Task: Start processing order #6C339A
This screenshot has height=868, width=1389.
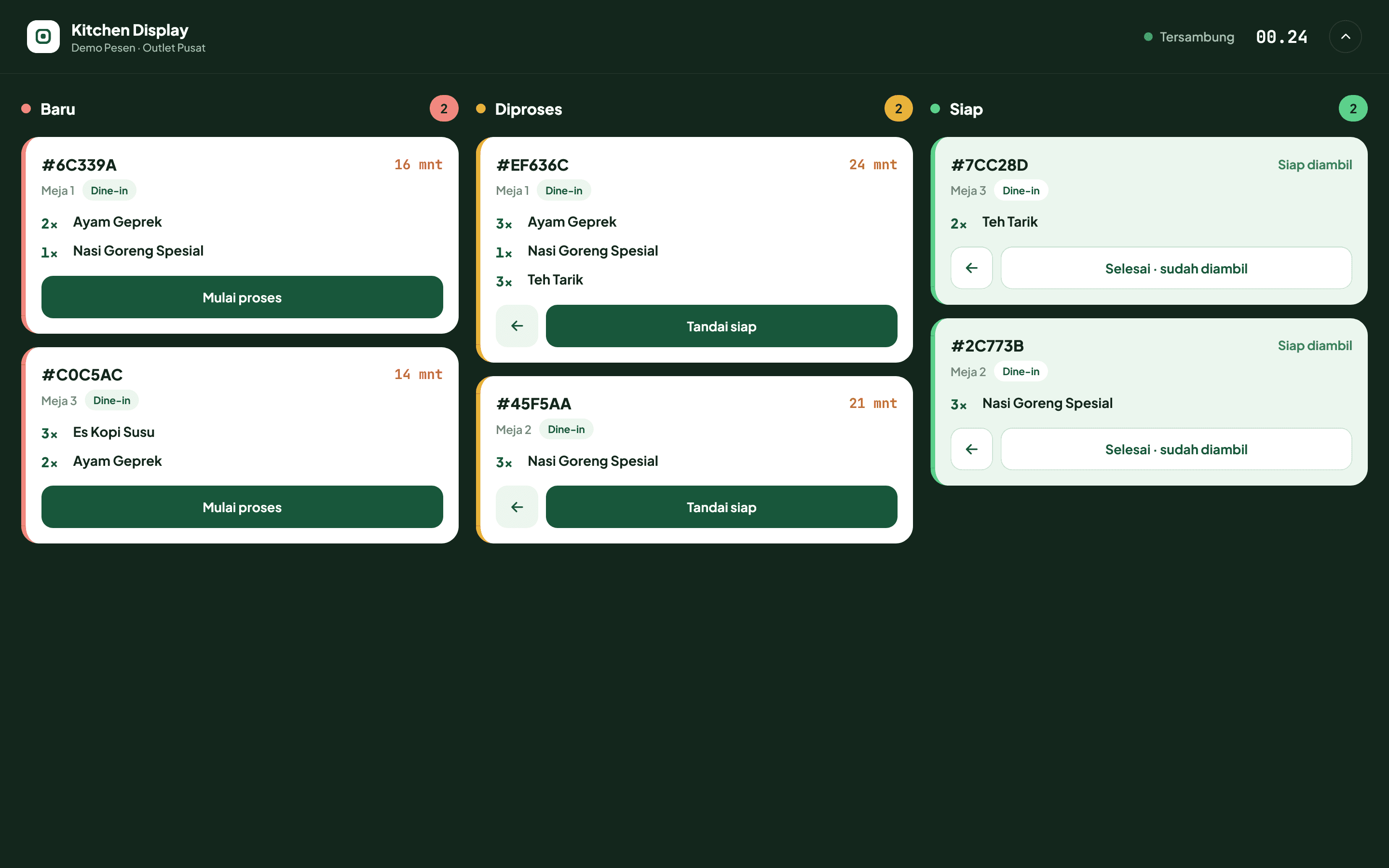Action: coord(242,298)
